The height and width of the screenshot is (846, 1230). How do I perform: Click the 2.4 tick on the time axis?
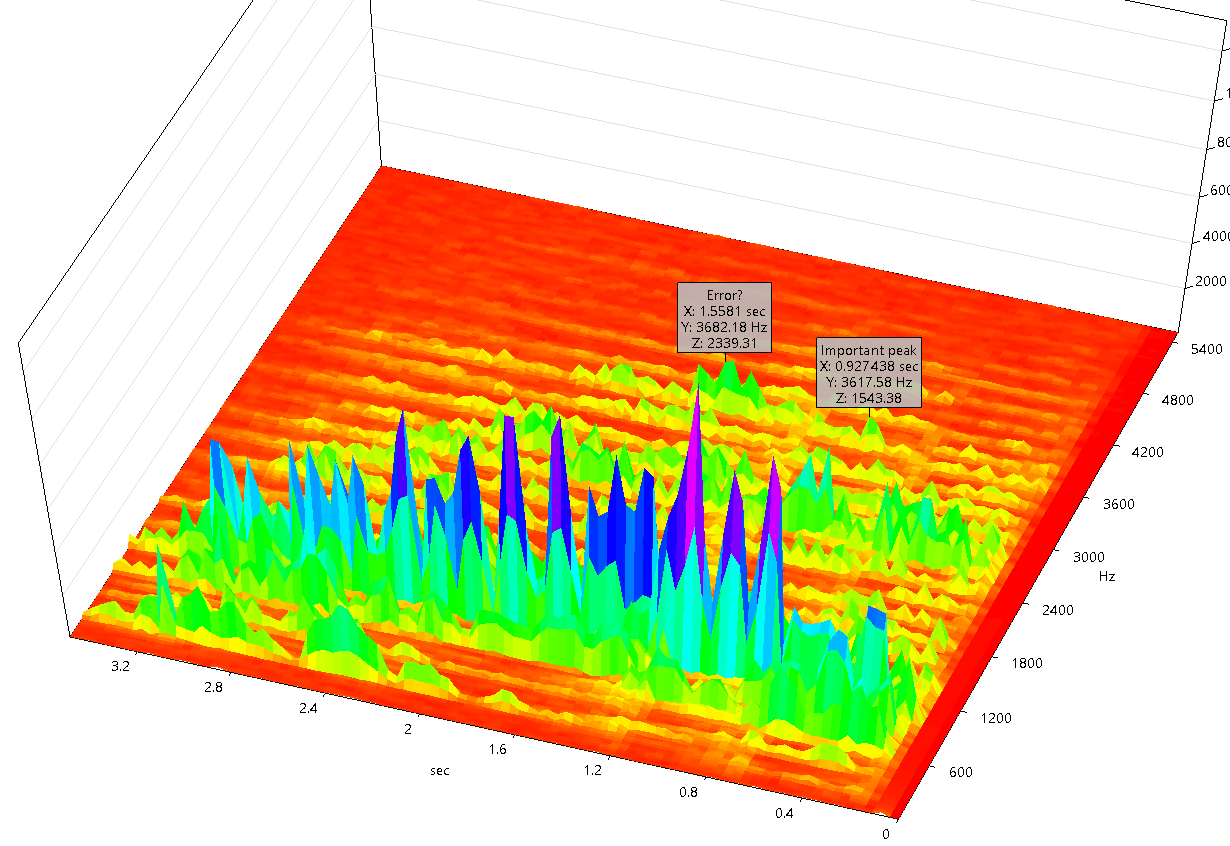[308, 708]
